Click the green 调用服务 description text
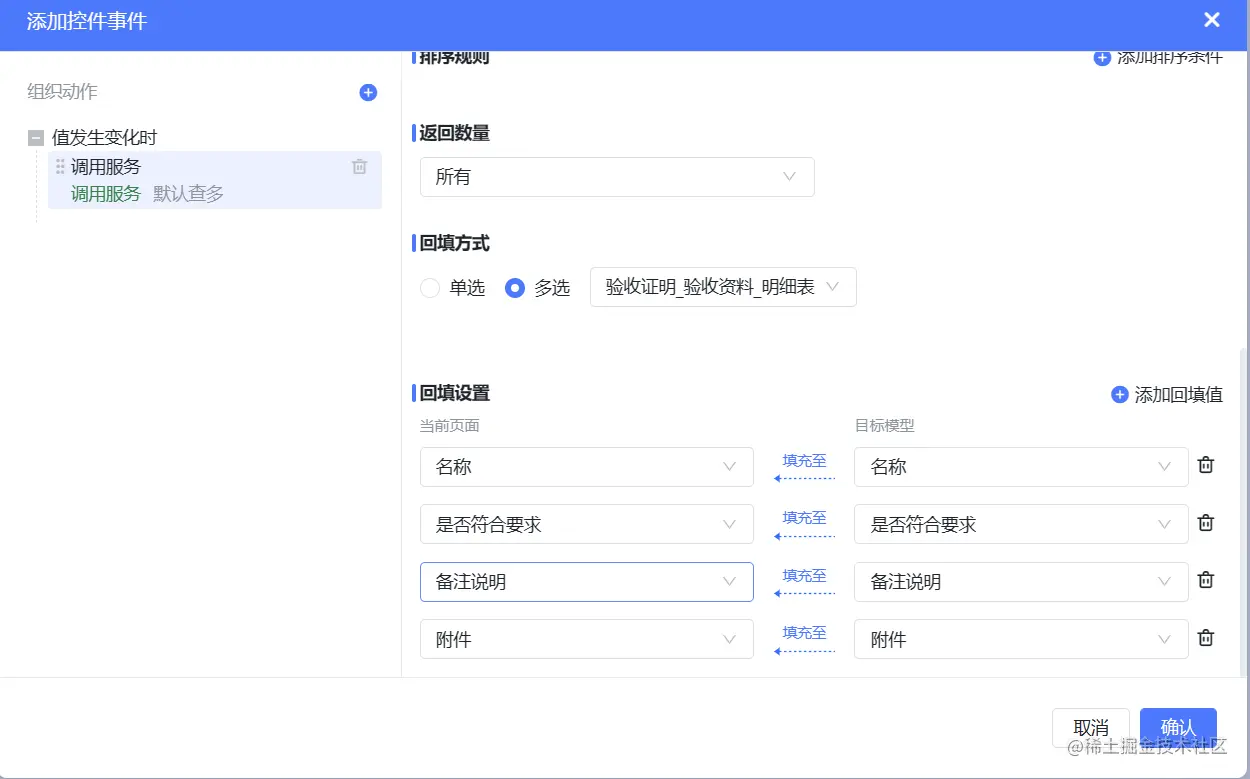The width and height of the screenshot is (1250, 779). 106,194
